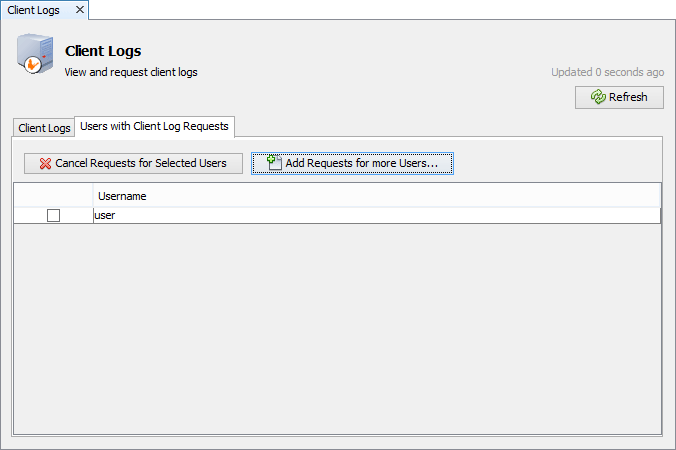This screenshot has width=676, height=450.
Task: Click the Client Logs server icon
Action: 33,55
